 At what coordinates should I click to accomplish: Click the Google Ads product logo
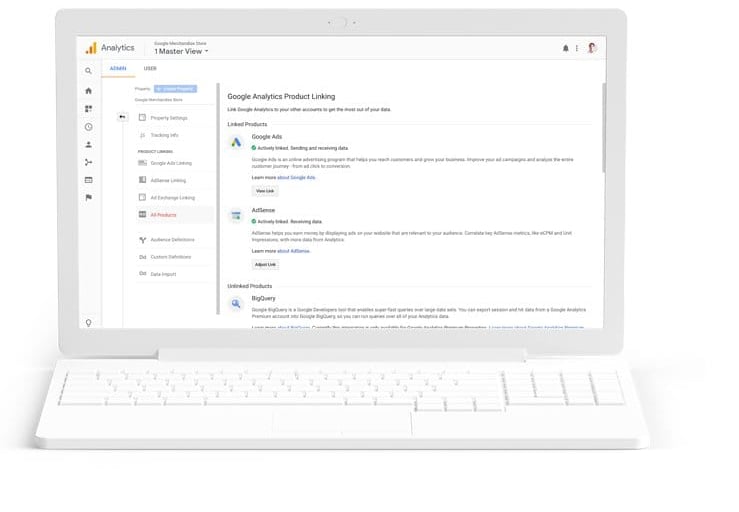click(x=236, y=142)
